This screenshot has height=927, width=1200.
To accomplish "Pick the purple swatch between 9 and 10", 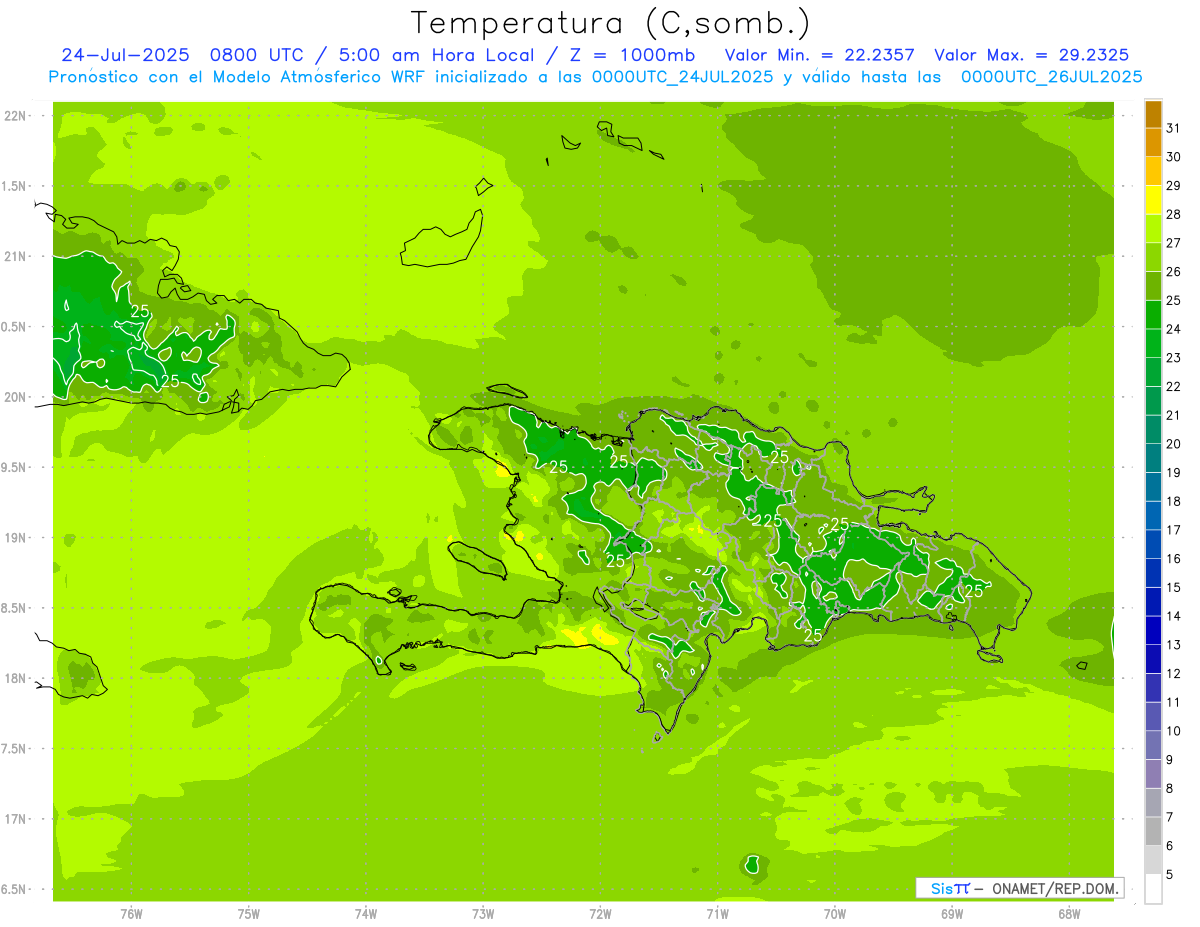I will pyautogui.click(x=1153, y=745).
